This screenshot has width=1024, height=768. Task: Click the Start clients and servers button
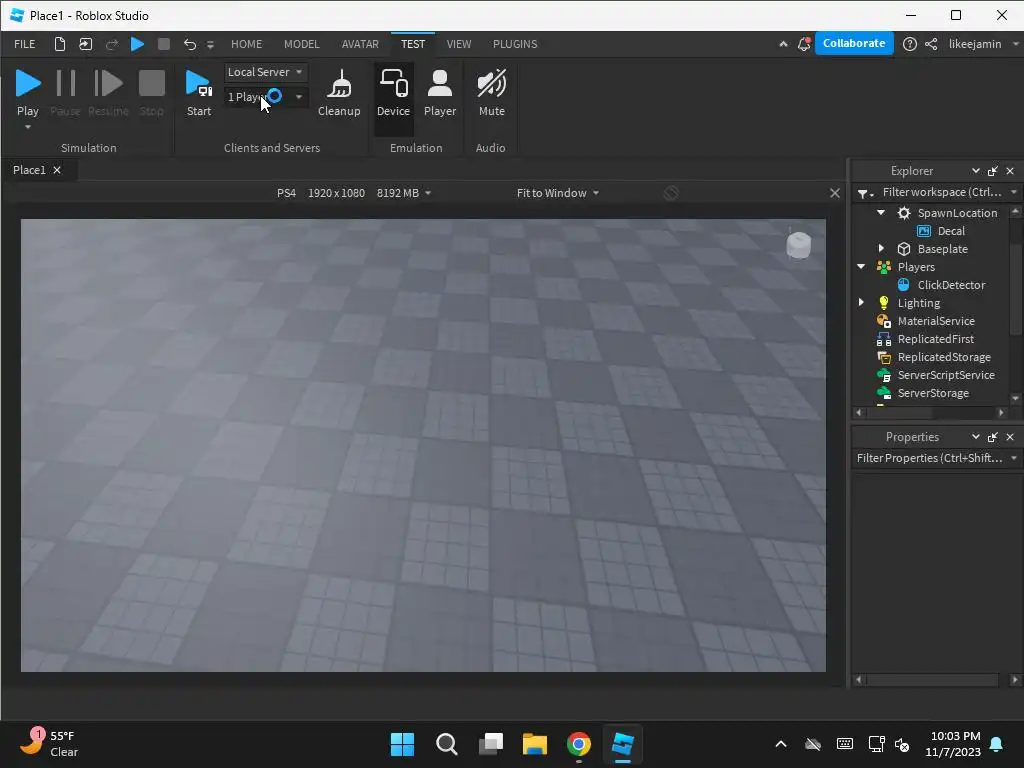[199, 93]
